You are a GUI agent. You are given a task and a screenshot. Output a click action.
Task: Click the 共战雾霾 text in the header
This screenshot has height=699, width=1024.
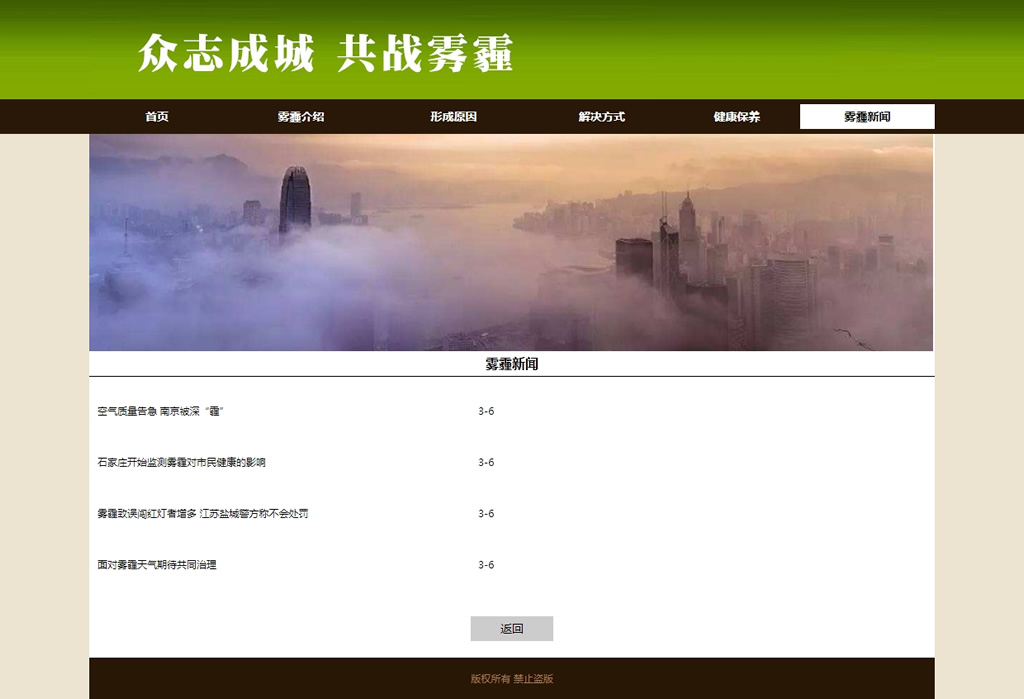425,52
